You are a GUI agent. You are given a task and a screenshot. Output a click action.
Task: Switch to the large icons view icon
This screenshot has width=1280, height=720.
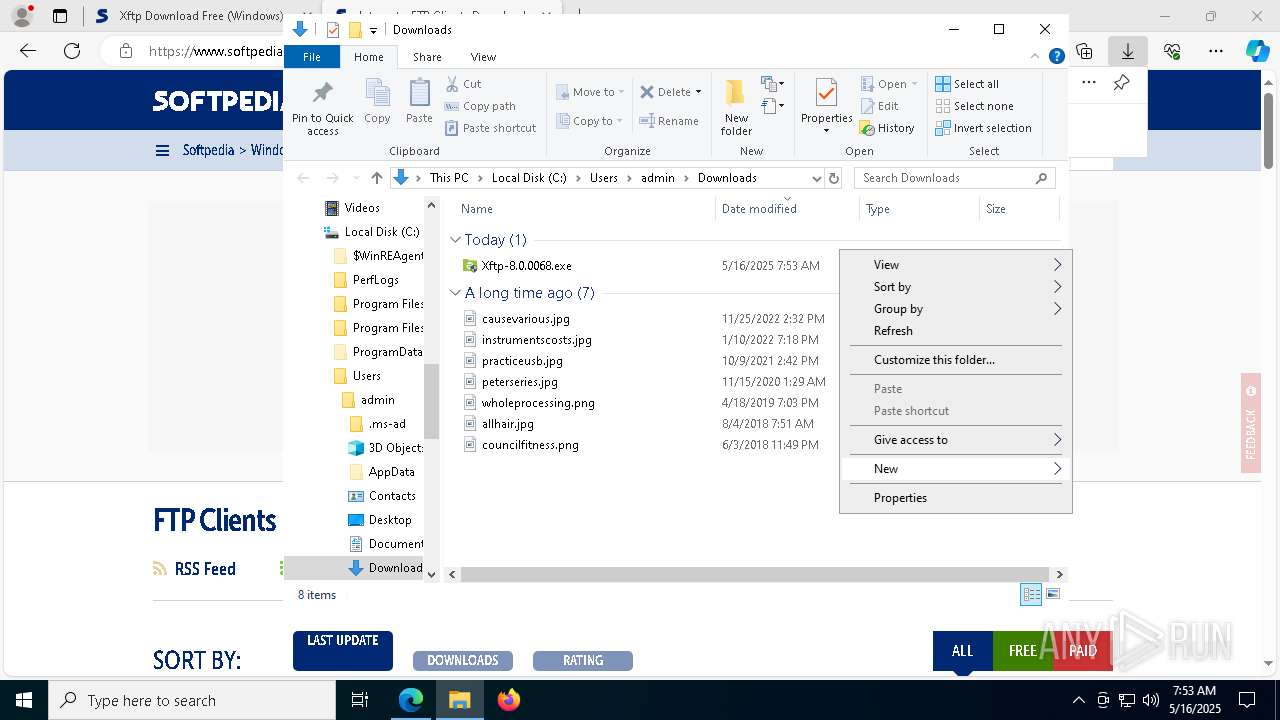point(1052,595)
